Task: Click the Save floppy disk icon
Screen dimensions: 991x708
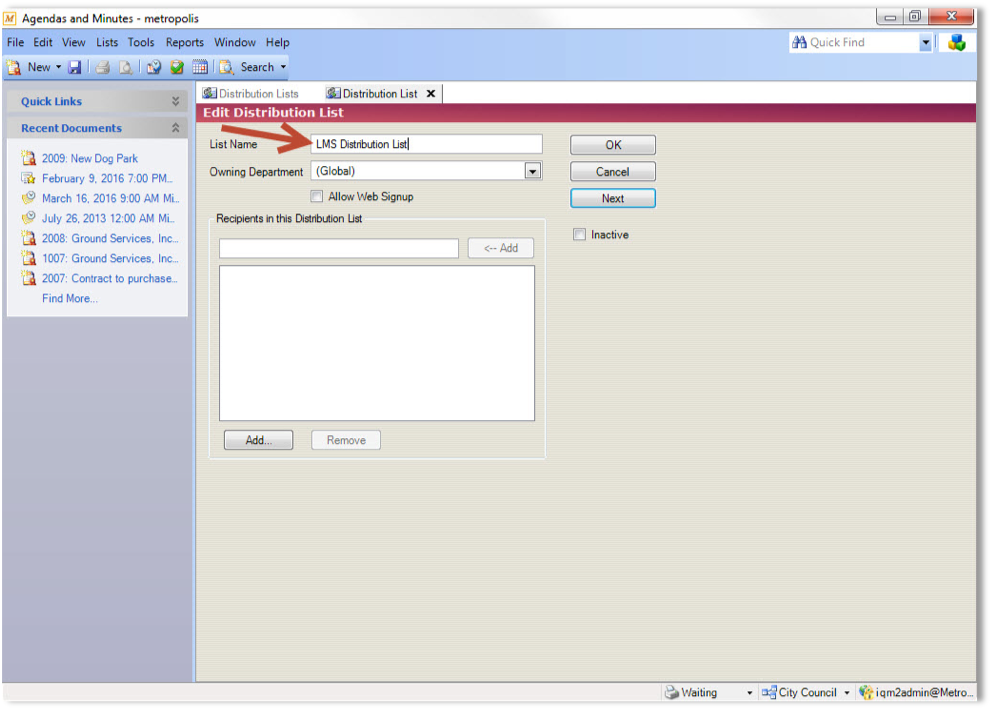Action: coord(75,67)
